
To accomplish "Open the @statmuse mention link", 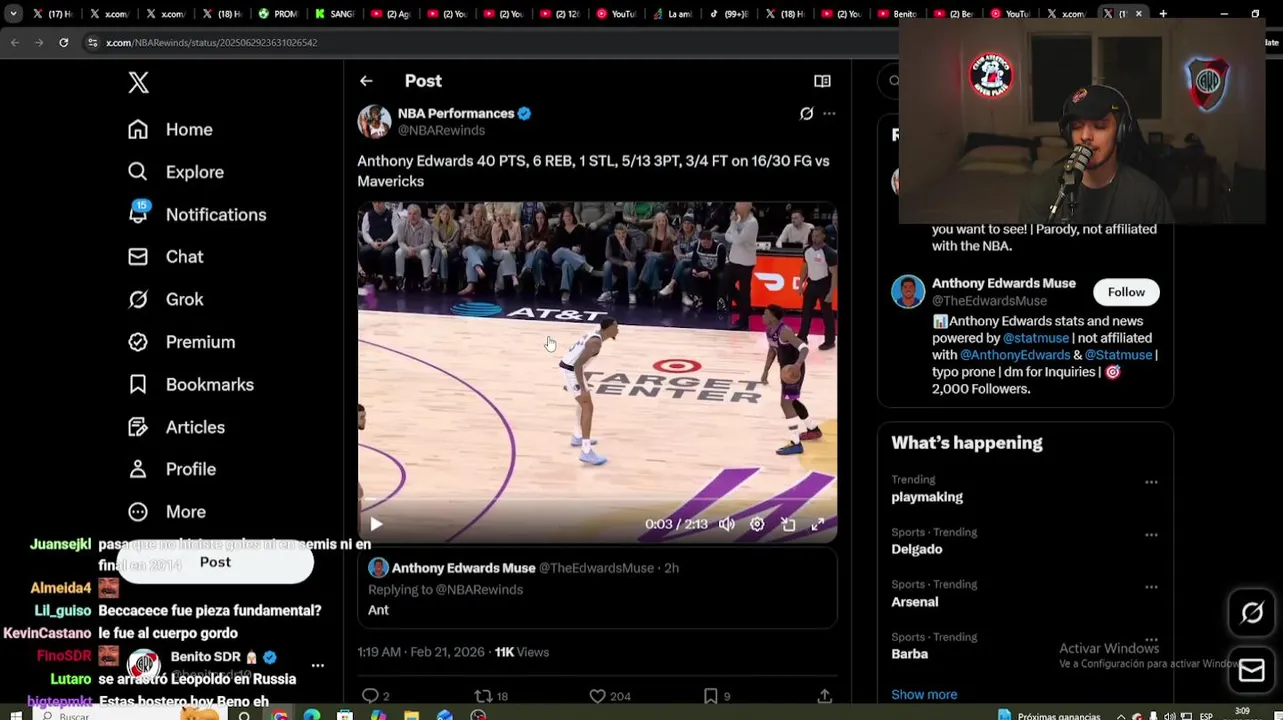I will tap(1036, 338).
